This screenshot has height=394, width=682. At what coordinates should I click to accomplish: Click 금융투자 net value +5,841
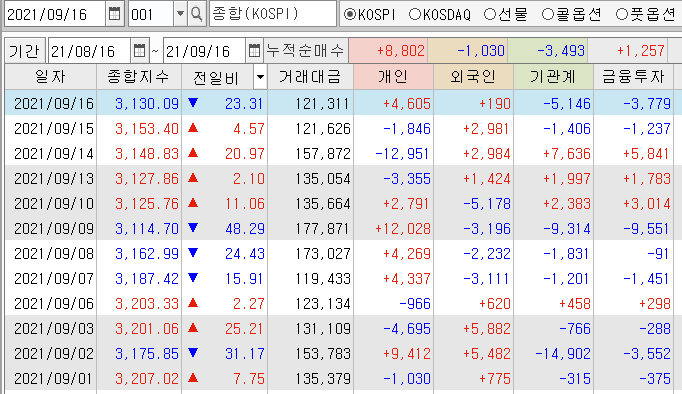click(x=647, y=154)
